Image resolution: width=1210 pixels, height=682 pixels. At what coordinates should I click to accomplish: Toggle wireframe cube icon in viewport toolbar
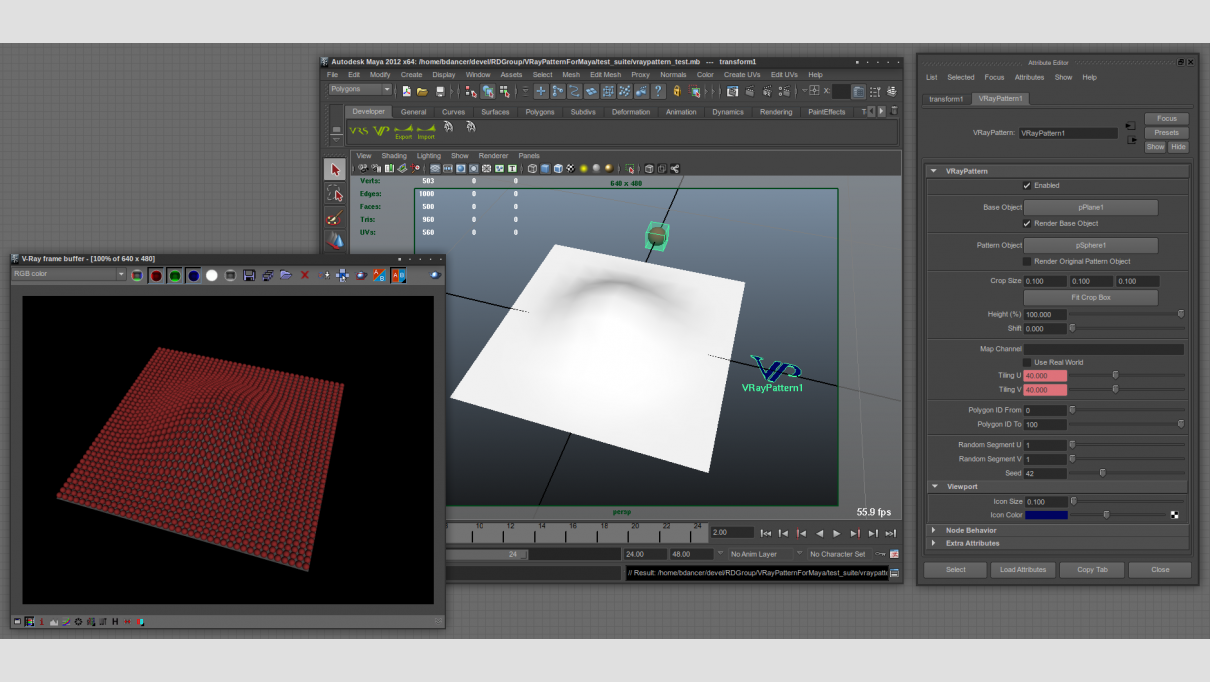tap(532, 169)
